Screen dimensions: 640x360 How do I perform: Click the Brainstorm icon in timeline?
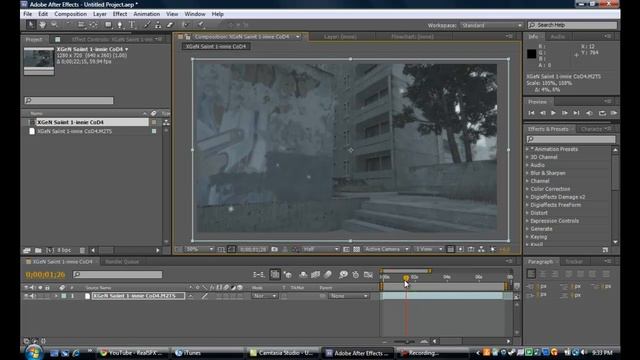343,275
